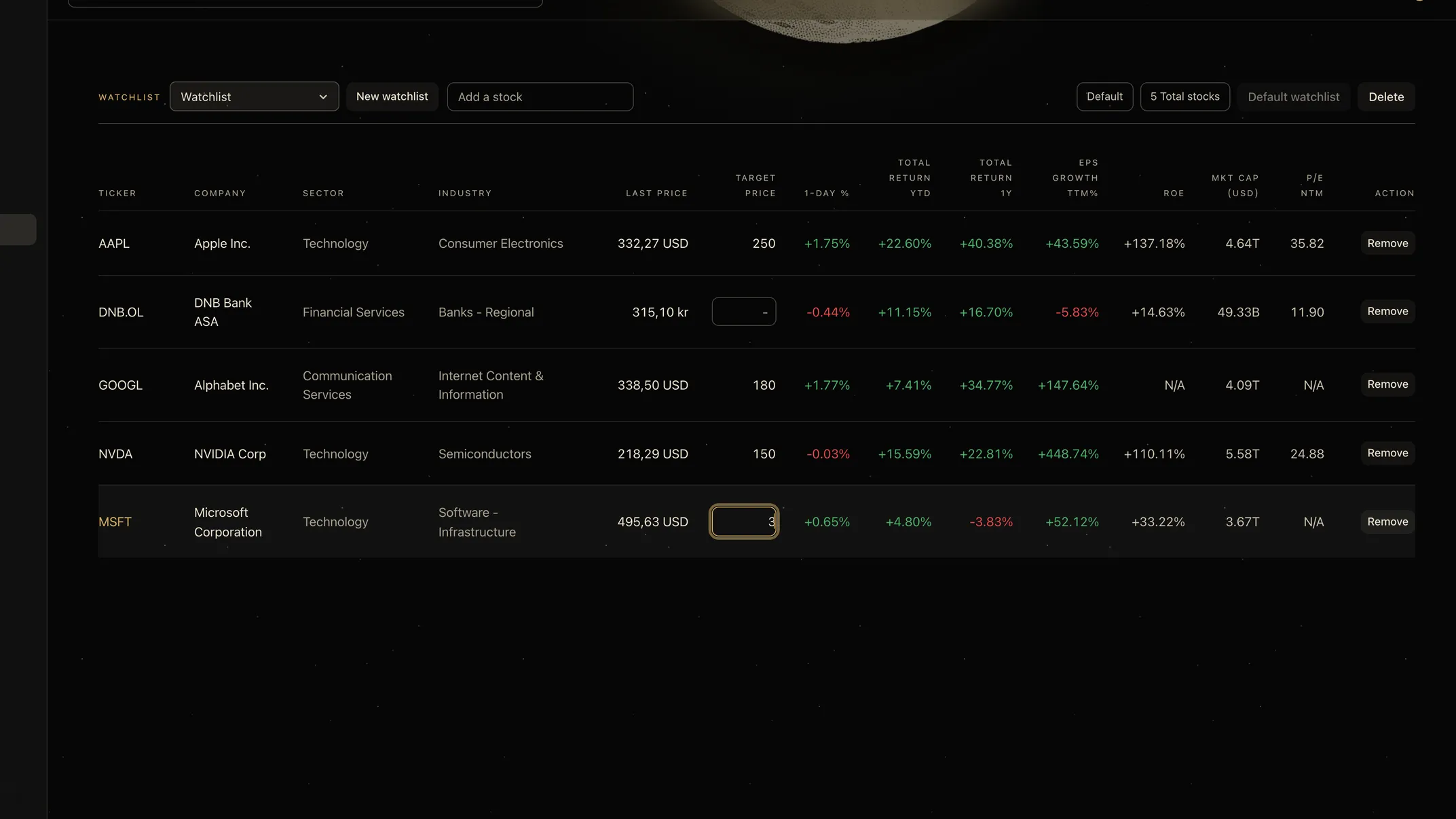Remove MSFT from the watchlist

tap(1387, 522)
